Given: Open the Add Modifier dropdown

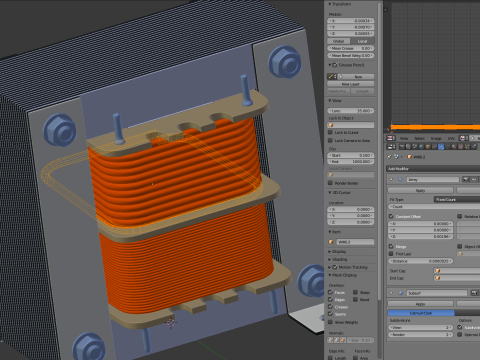Looking at the screenshot, I should point(433,169).
